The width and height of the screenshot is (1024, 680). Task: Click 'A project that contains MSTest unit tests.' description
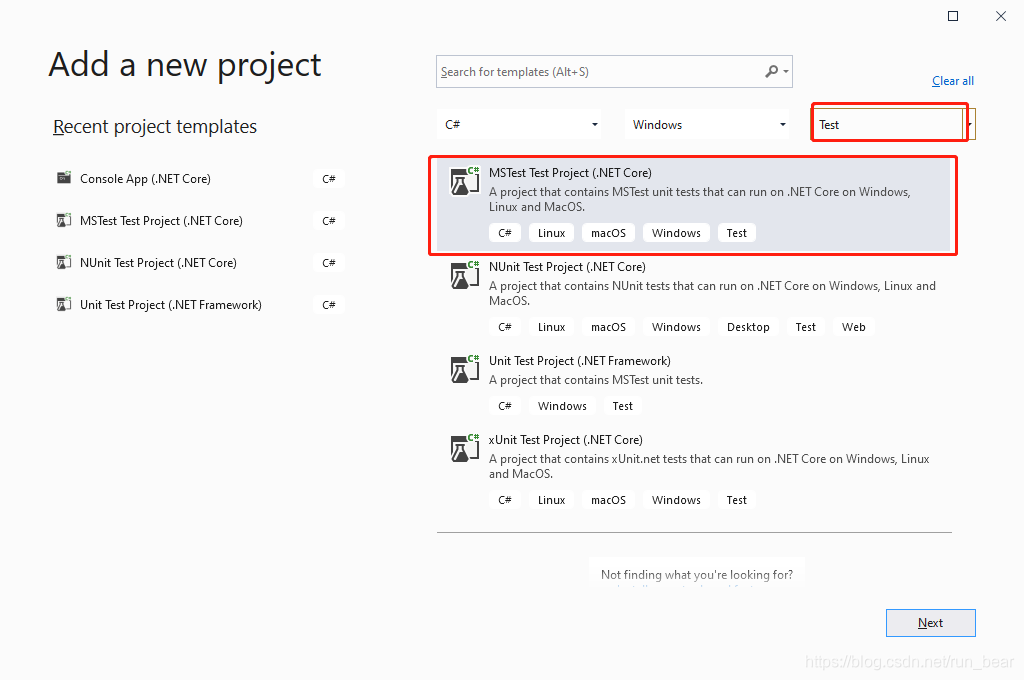(x=596, y=380)
